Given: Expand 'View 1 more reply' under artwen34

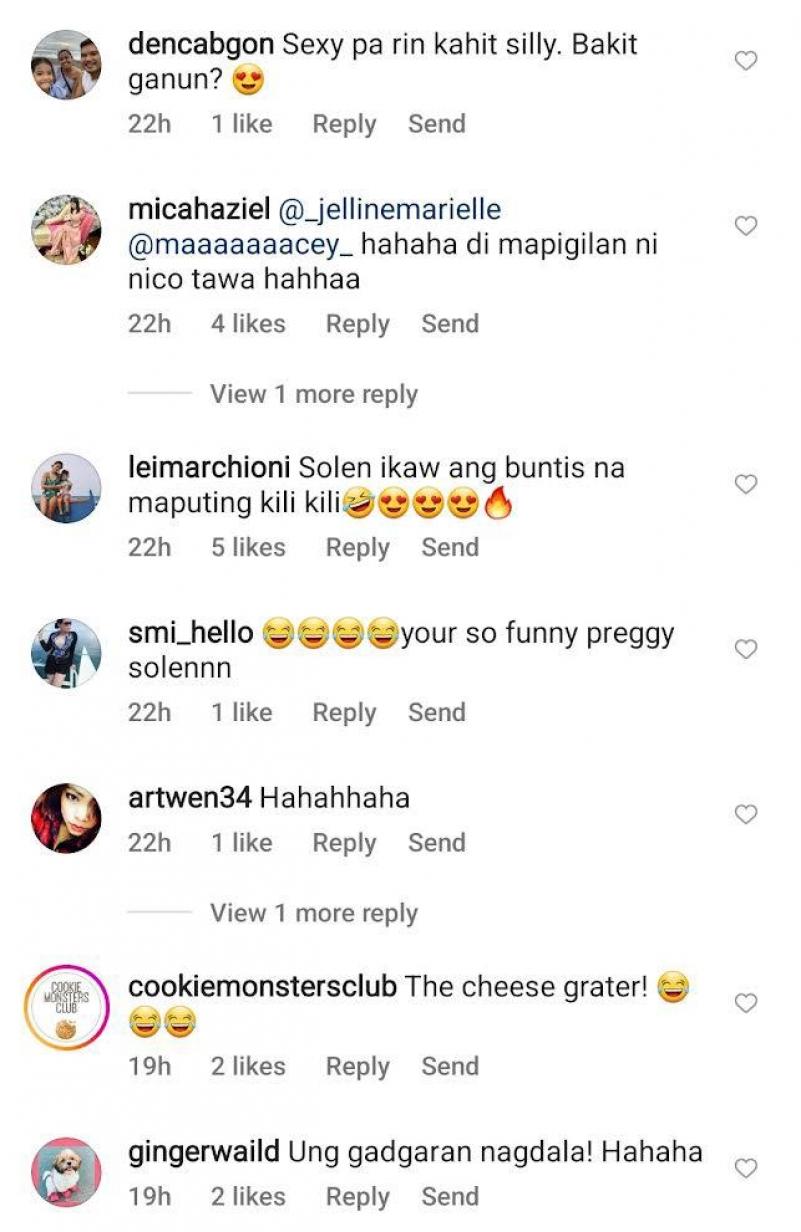Looking at the screenshot, I should tap(313, 913).
